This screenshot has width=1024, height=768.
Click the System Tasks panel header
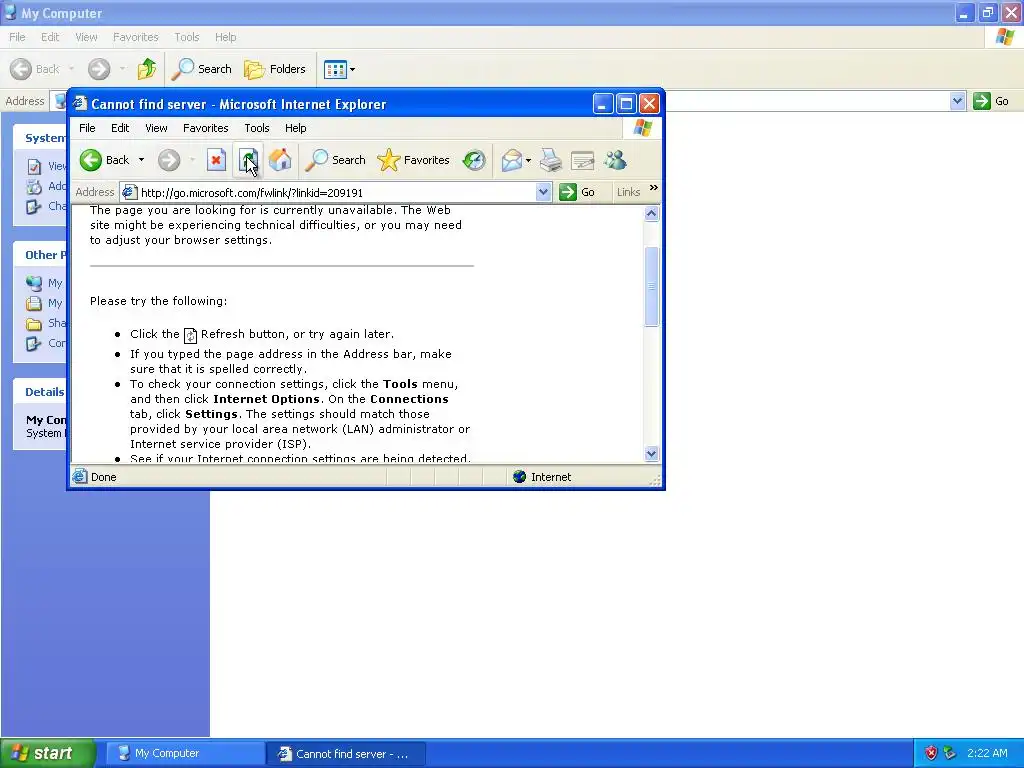tap(40, 138)
